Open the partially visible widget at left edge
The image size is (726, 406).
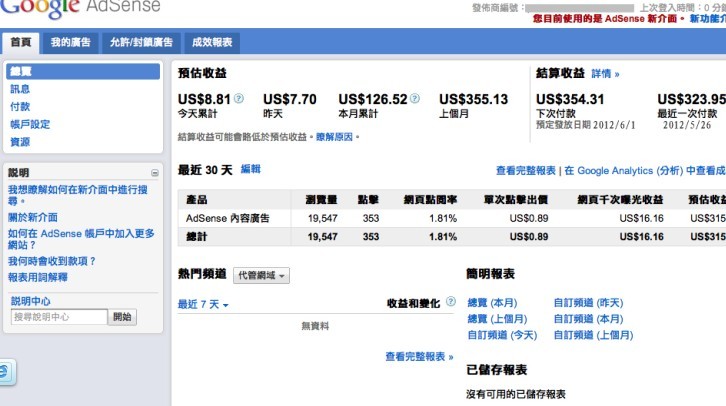(x=6, y=372)
